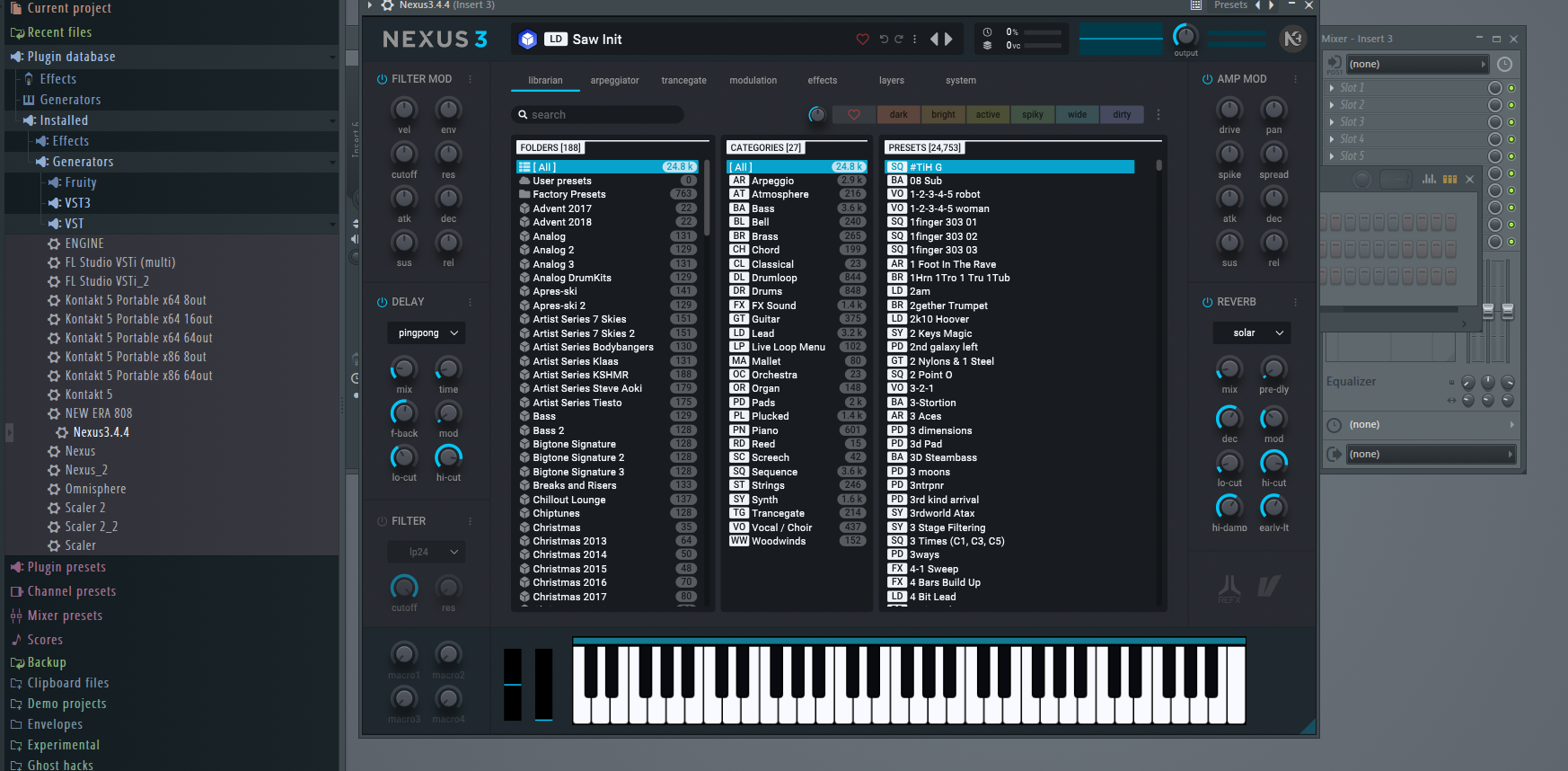This screenshot has width=1568, height=771.
Task: Collapse the Installed tree node
Action: click(x=332, y=120)
